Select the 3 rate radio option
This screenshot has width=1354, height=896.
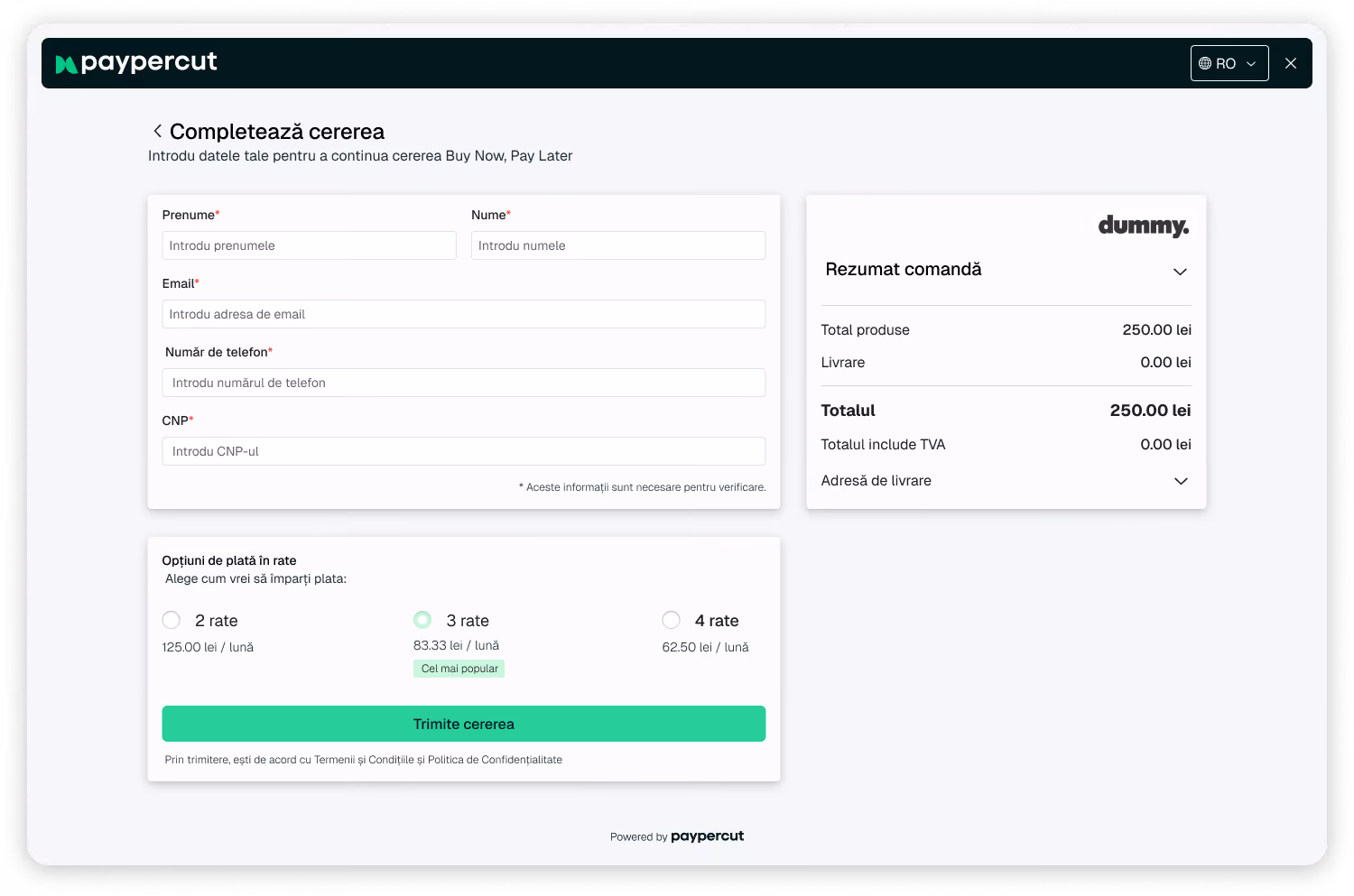(x=422, y=620)
